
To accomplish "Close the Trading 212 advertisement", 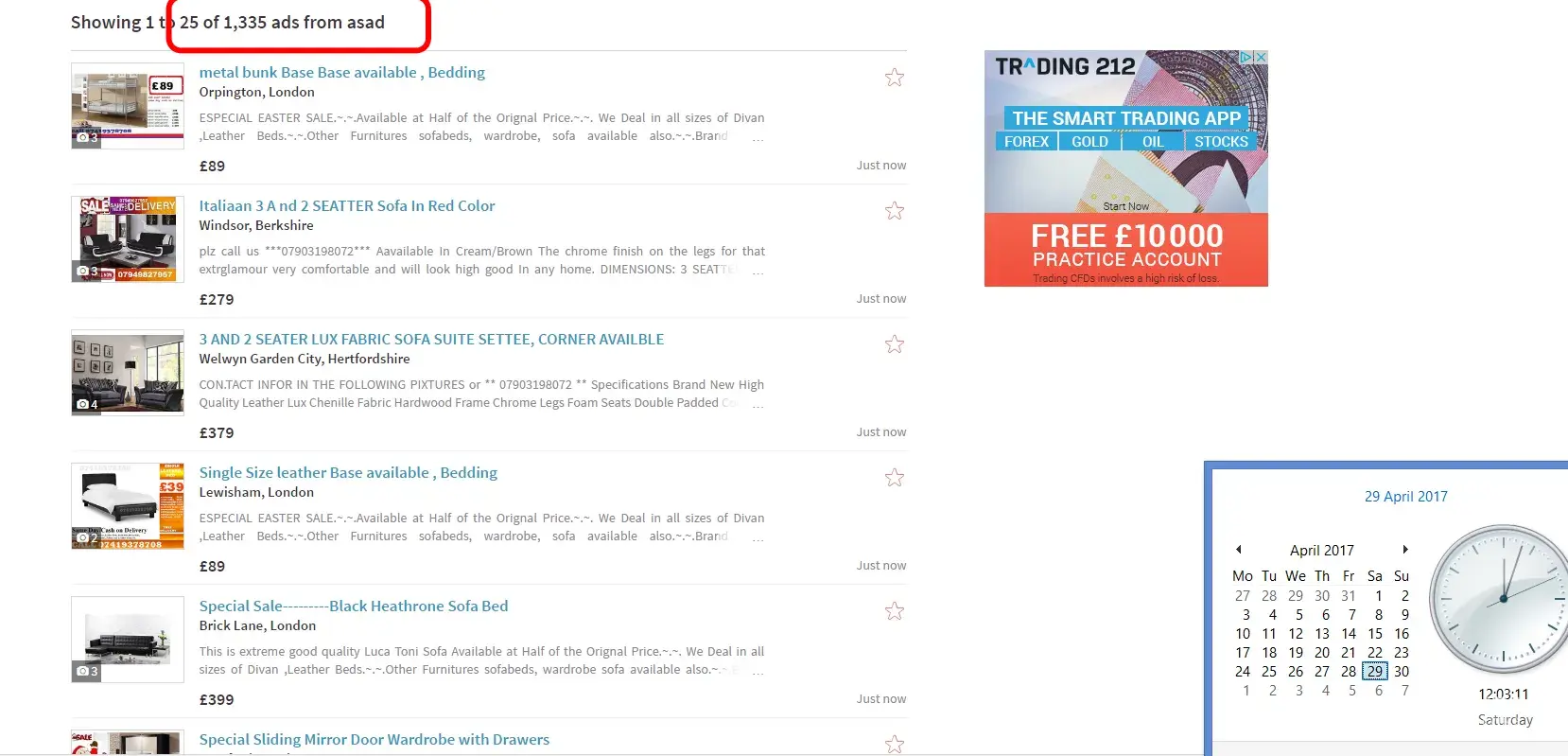I will click(1261, 58).
